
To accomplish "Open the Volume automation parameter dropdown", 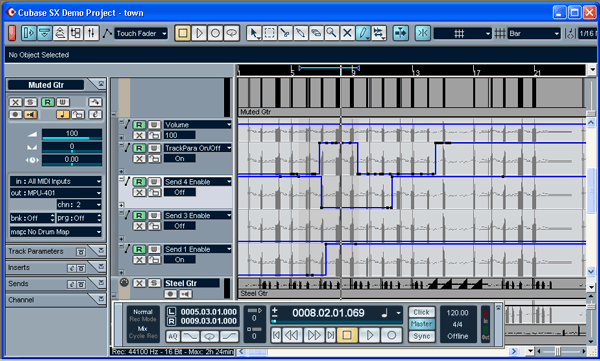I will coord(197,125).
